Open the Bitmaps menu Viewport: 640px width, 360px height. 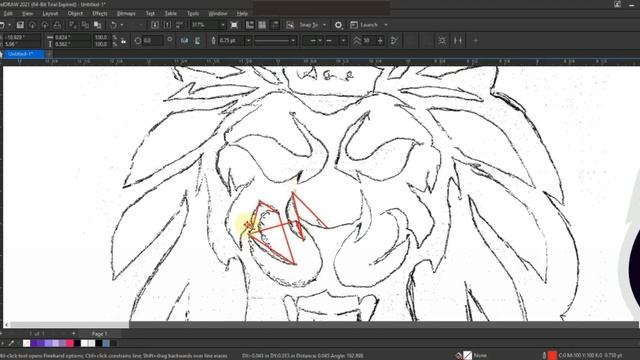pyautogui.click(x=126, y=13)
